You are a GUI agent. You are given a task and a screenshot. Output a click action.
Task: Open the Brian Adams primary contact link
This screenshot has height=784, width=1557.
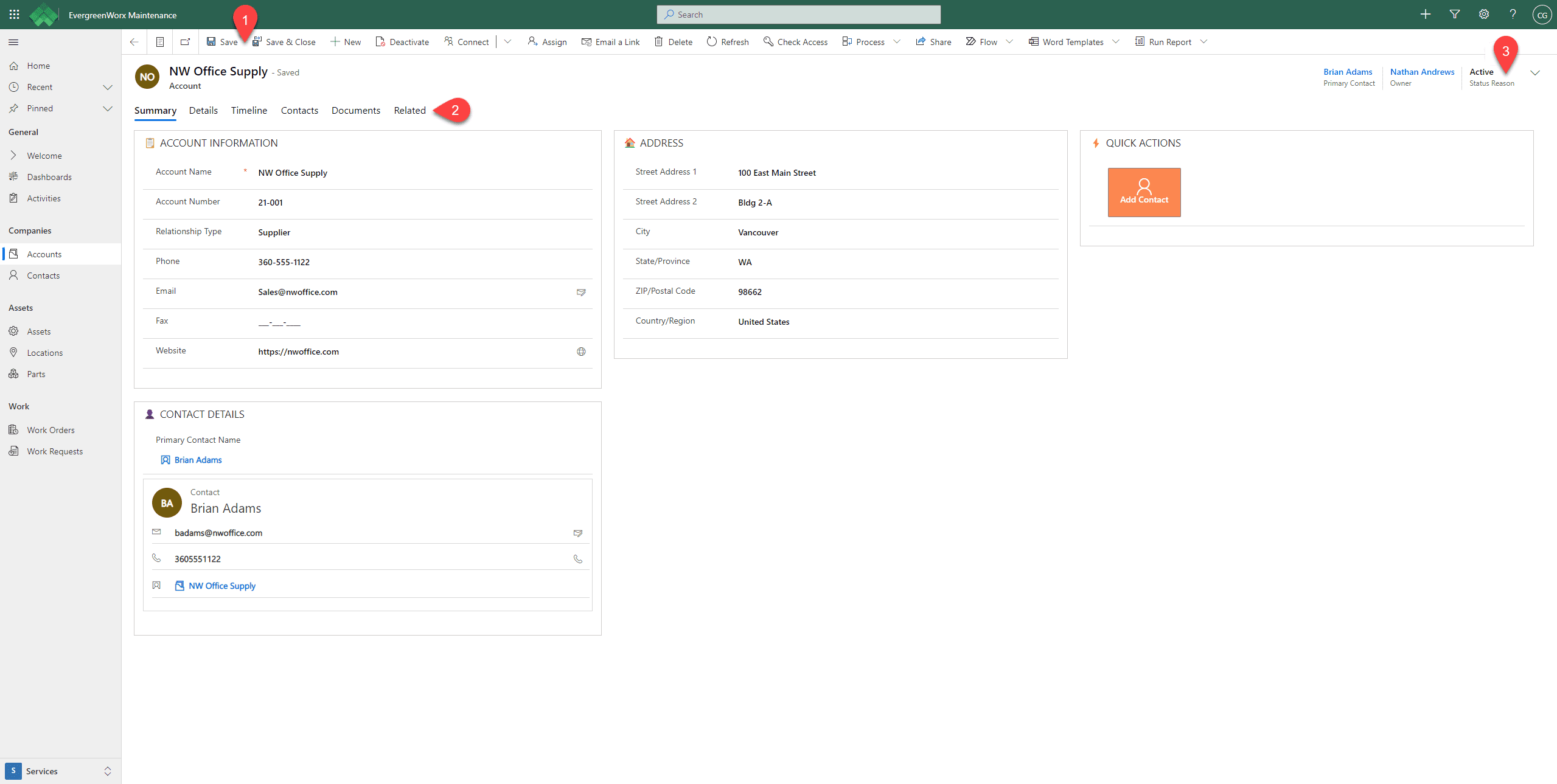coord(1348,72)
